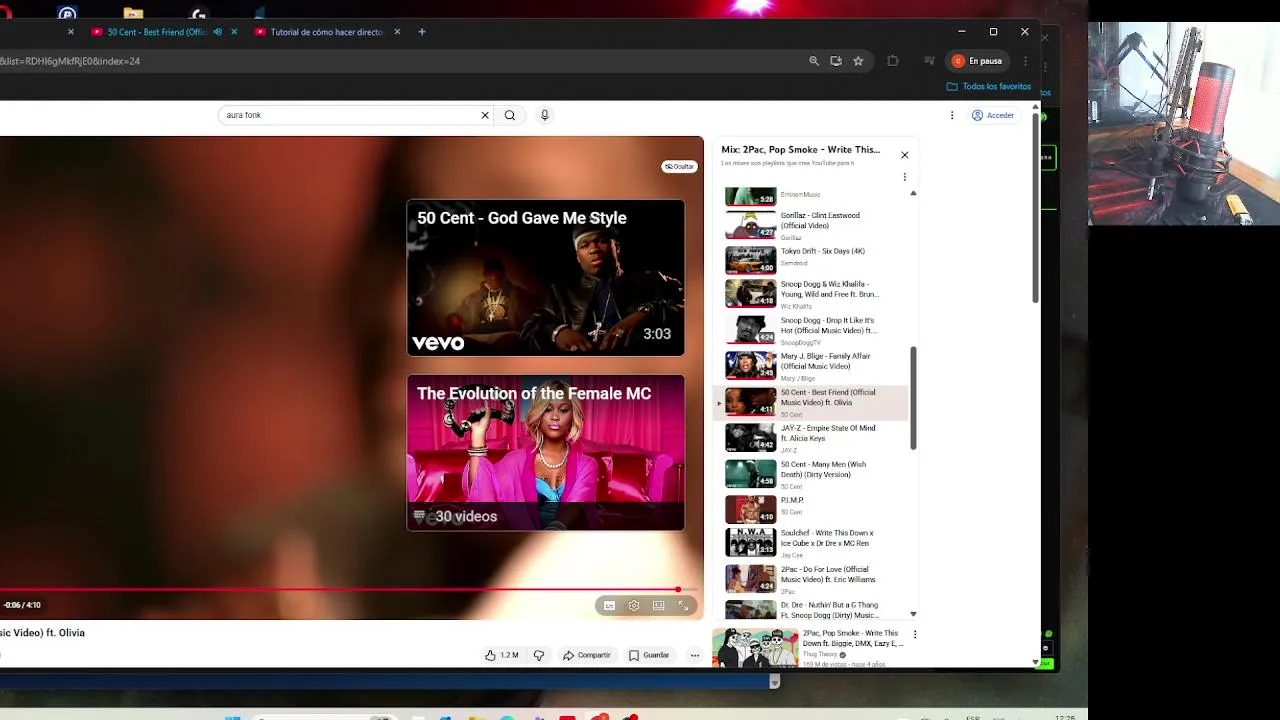This screenshot has width=1280, height=720.
Task: Close the 'Tutorial de cómo hacer directo' tab
Action: point(397,32)
